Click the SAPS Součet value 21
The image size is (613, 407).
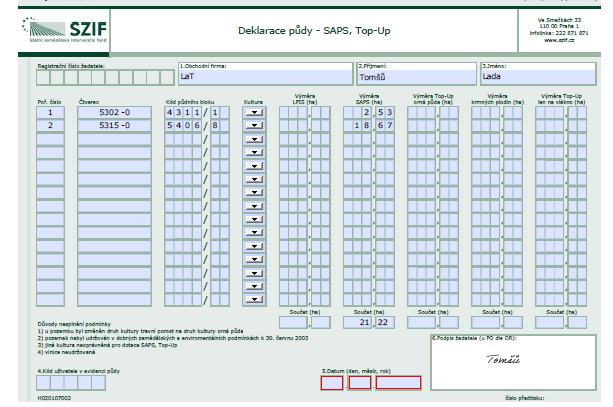tap(357, 323)
